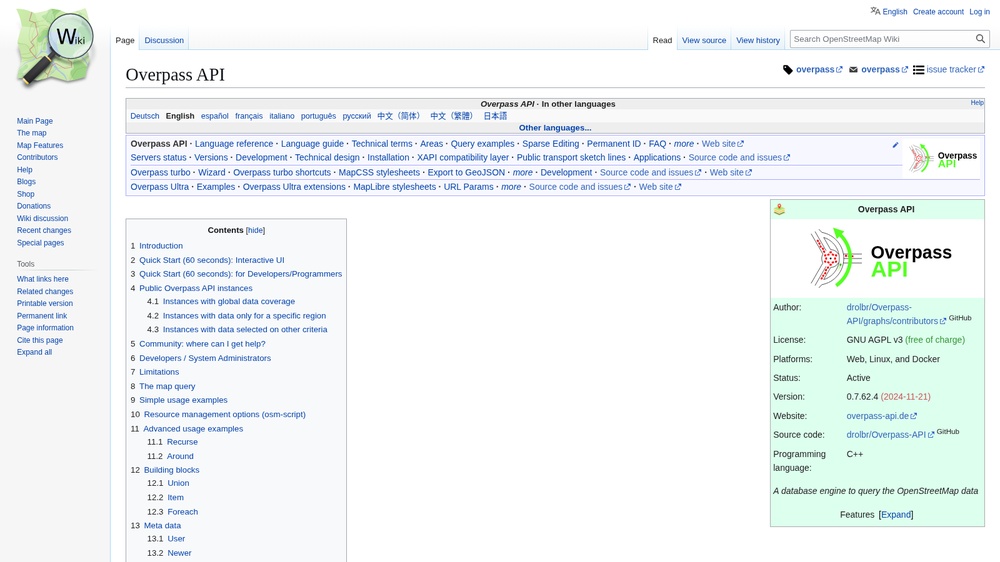Click the issue tracker list icon
The height and width of the screenshot is (562, 1000).
[x=918, y=70]
